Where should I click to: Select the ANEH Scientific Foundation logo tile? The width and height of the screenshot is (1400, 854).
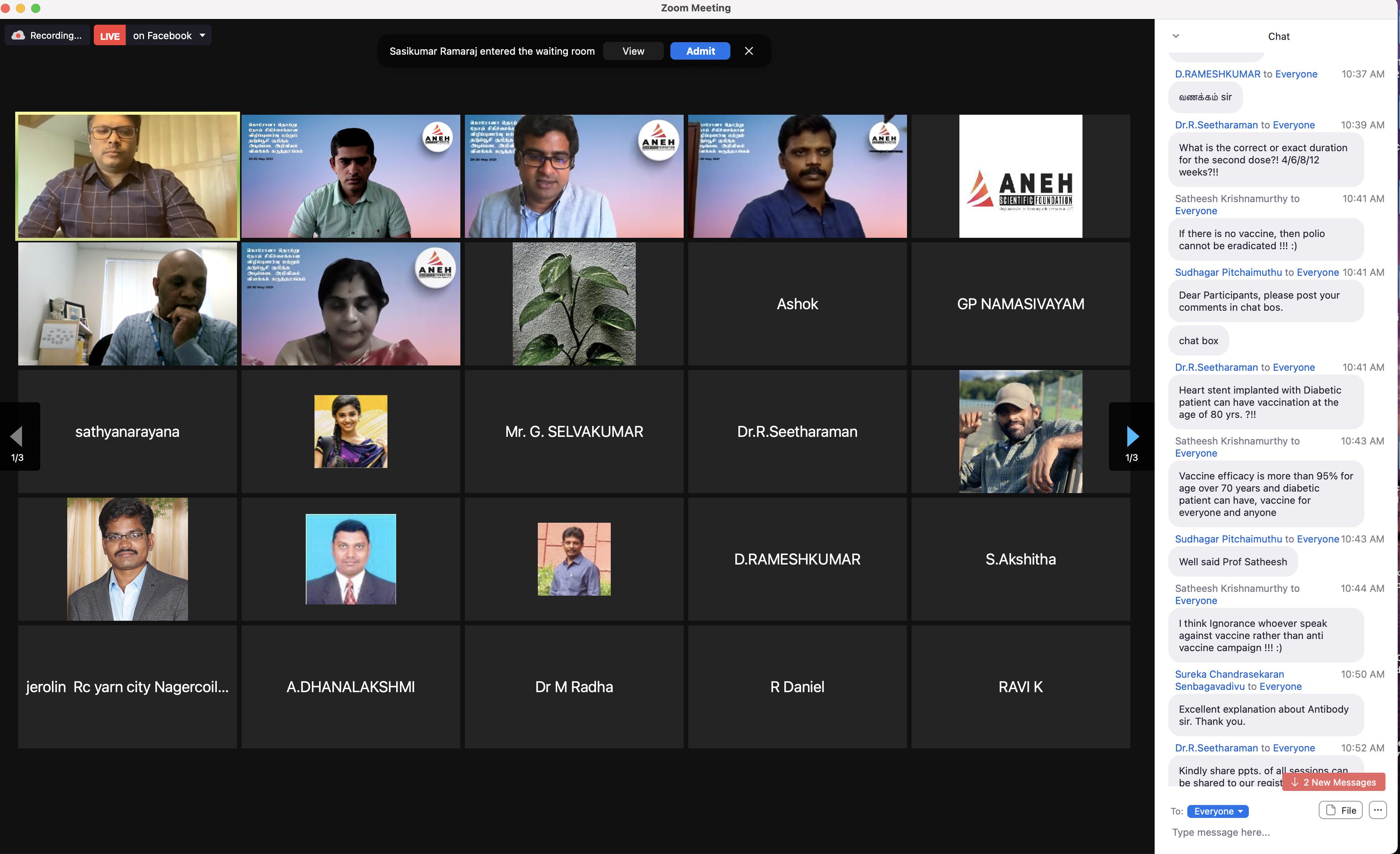tap(1021, 176)
